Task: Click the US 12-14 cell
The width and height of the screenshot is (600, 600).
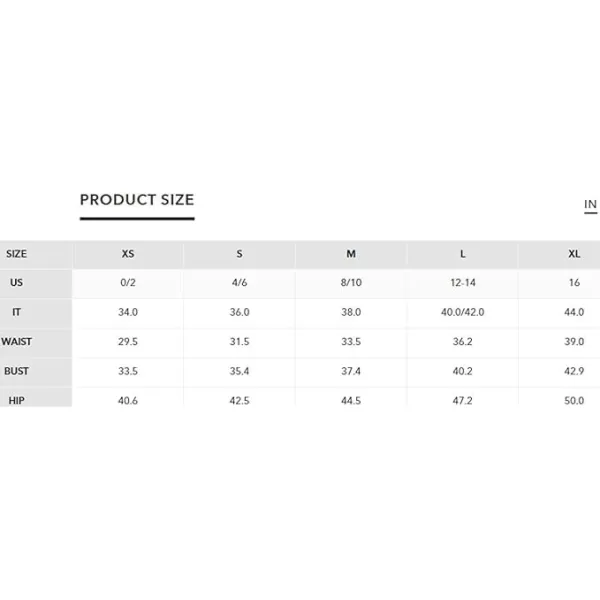Action: (463, 282)
